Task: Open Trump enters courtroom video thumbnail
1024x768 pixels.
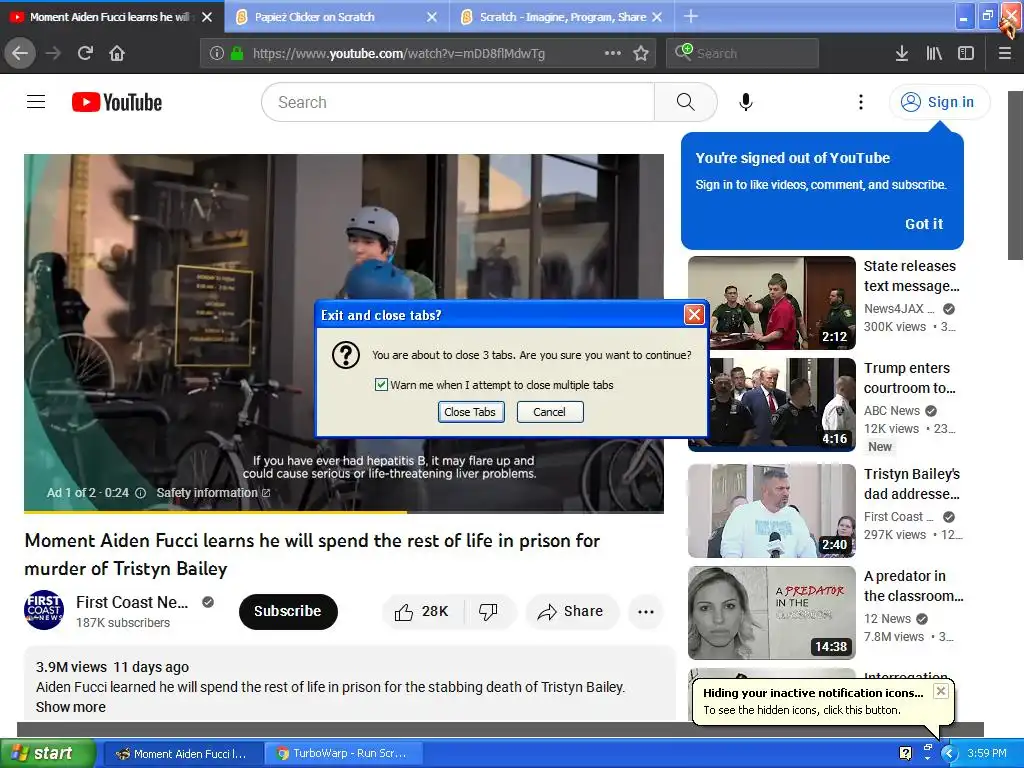Action: click(771, 405)
